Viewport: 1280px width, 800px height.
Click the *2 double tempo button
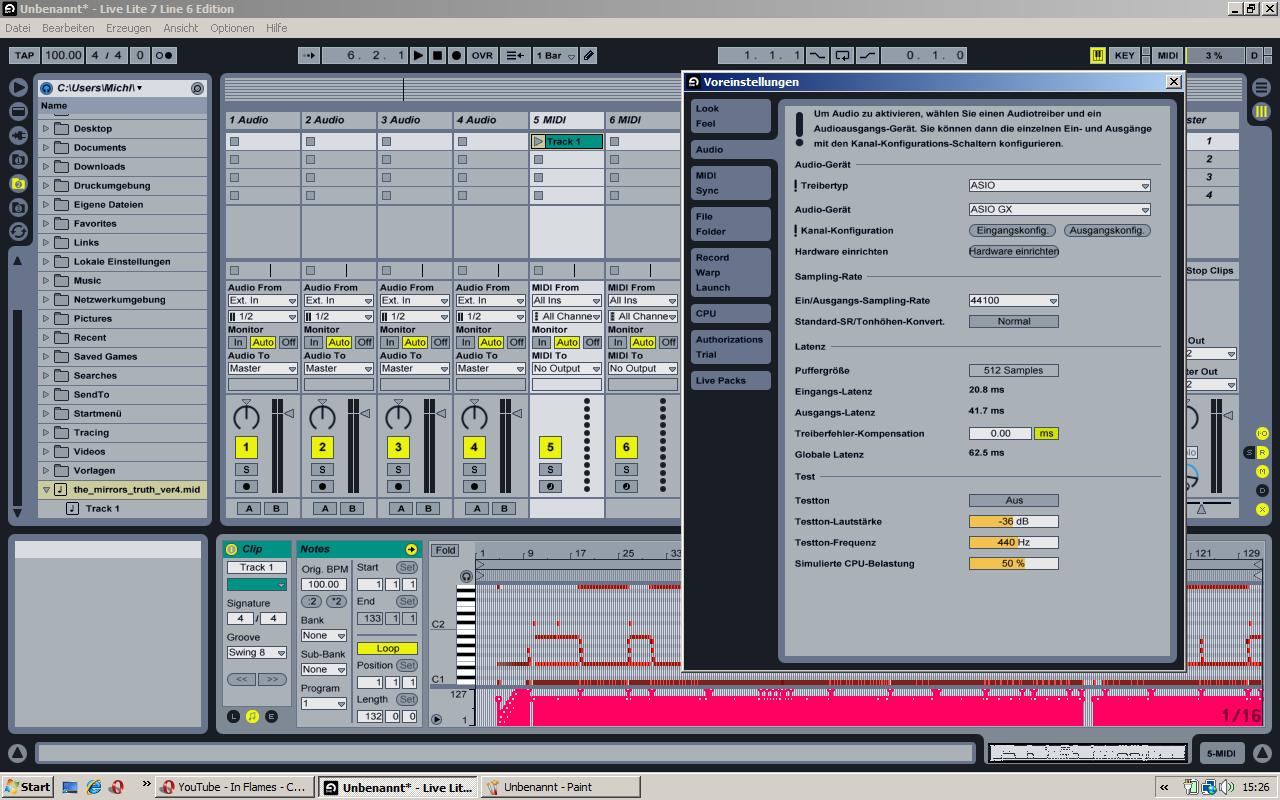point(336,601)
